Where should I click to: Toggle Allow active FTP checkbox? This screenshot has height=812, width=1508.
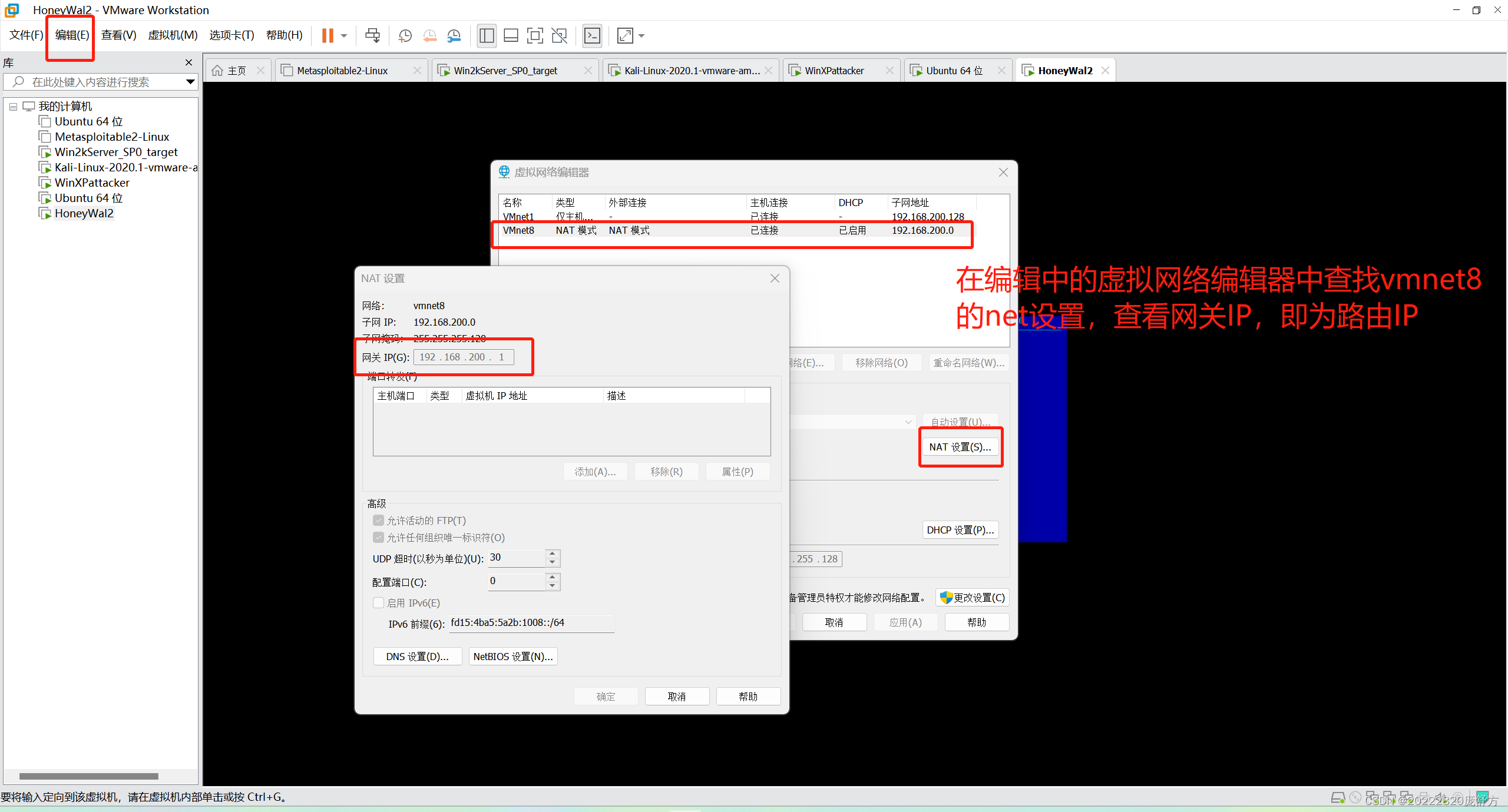pos(379,521)
